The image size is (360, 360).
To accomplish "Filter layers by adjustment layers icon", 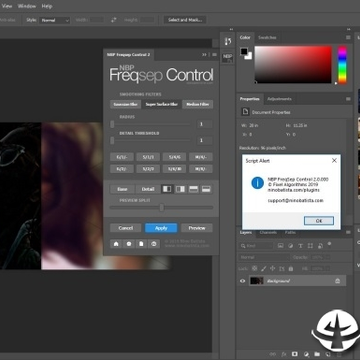I will [290, 246].
